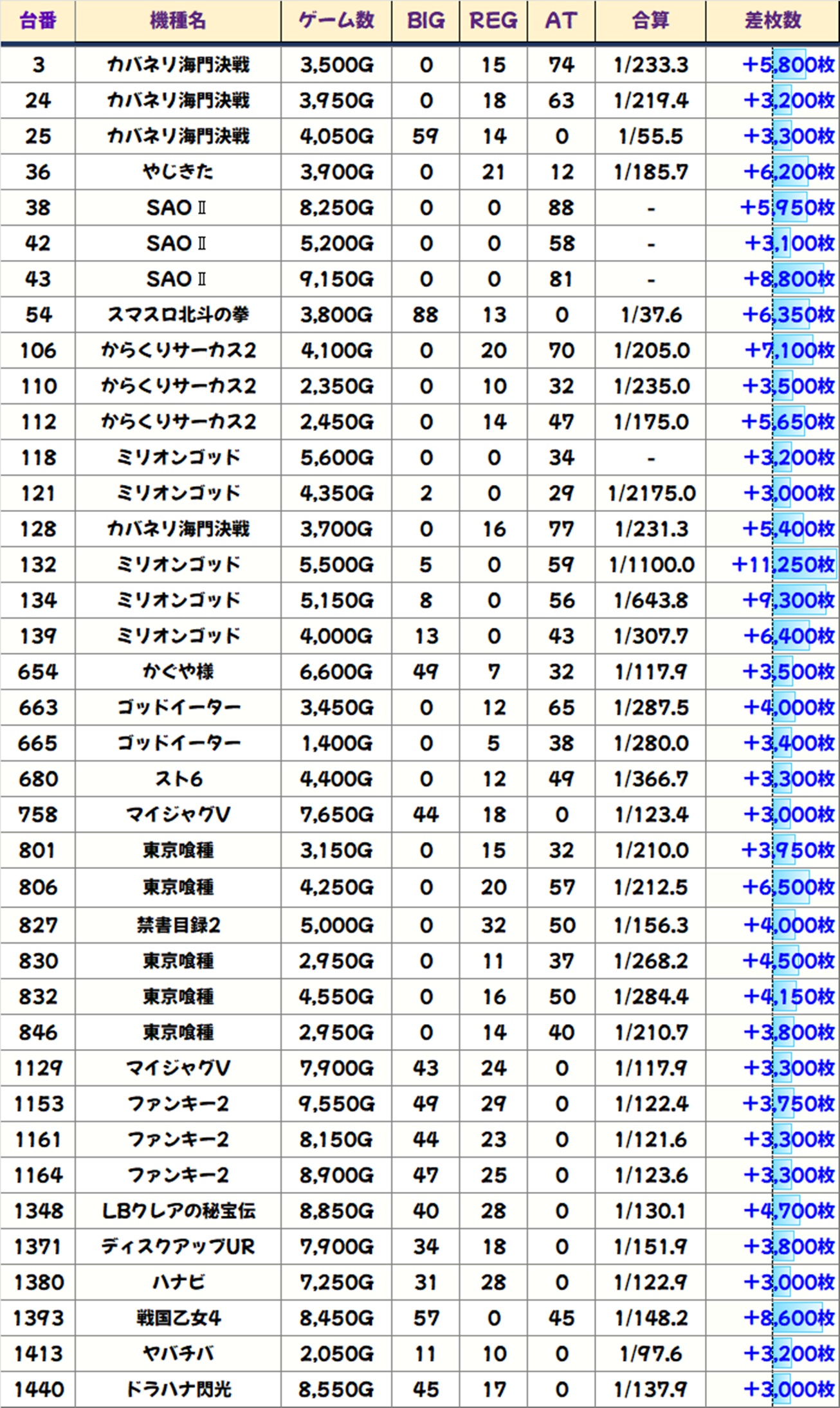This screenshot has height=1408, width=840.
Task: Select the +4,700枚 difference value
Action: pyautogui.click(x=789, y=1211)
